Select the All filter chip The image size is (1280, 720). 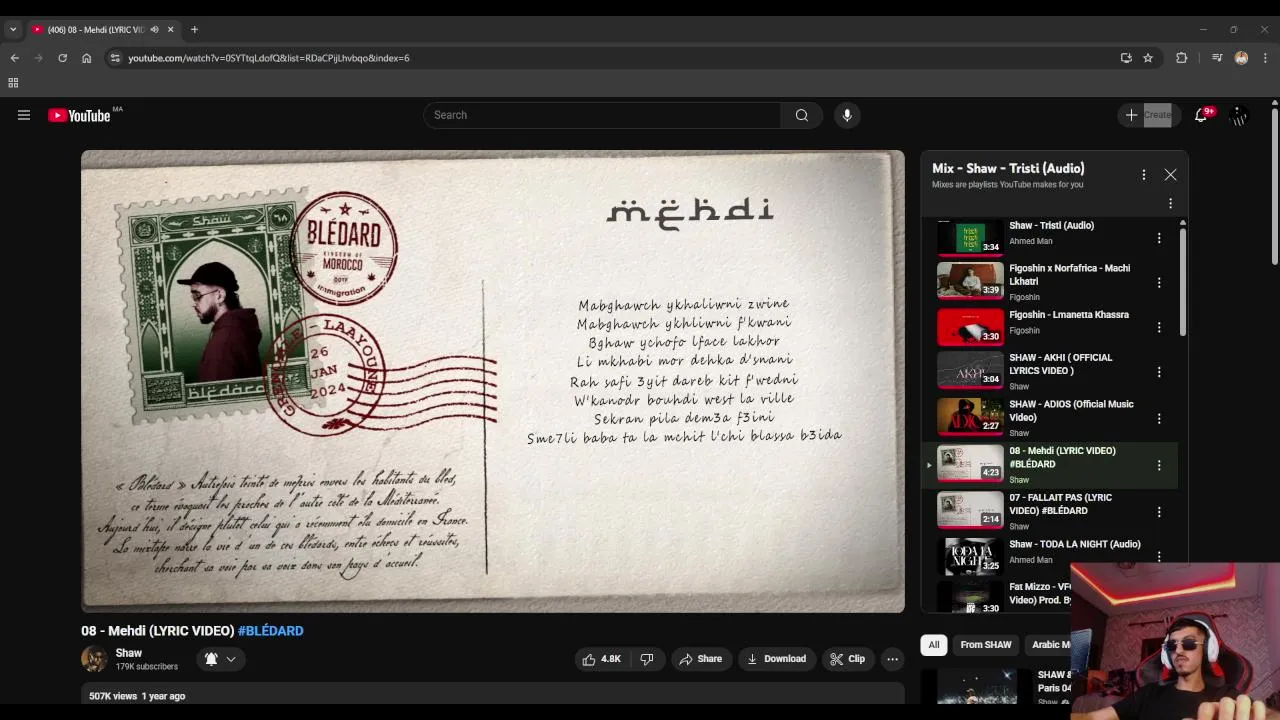(x=934, y=645)
